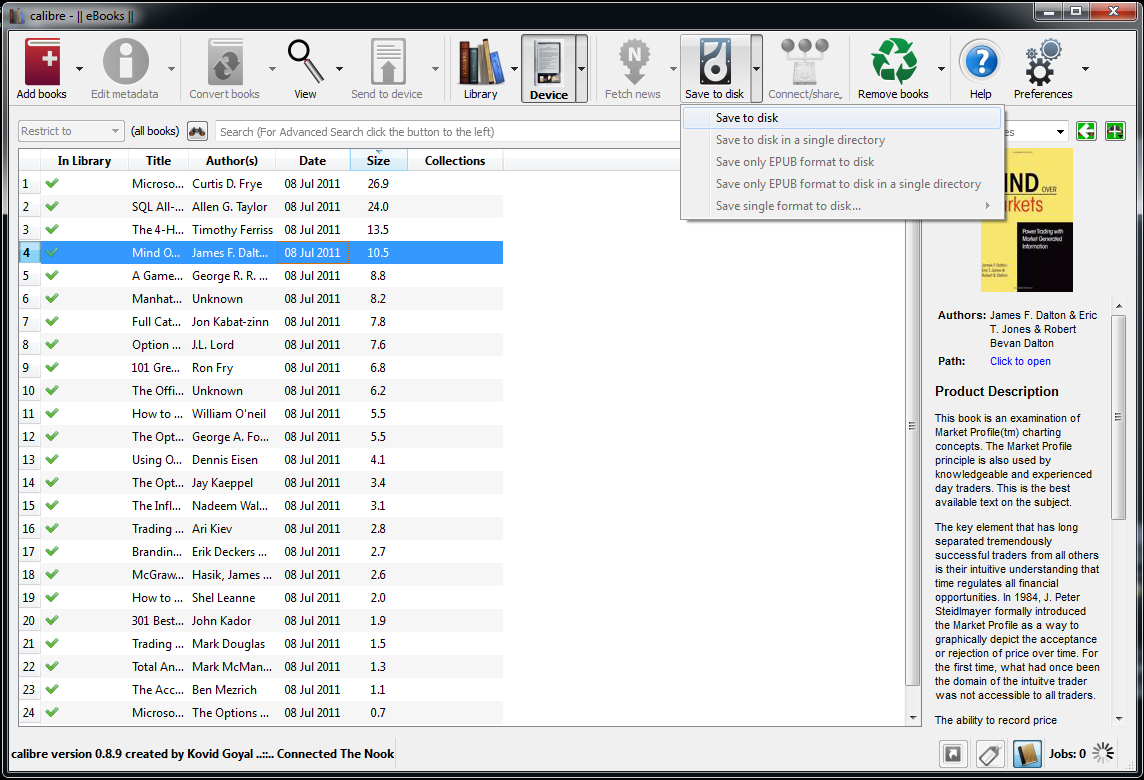Click the green plus save search icon
This screenshot has width=1144, height=780.
(1115, 131)
